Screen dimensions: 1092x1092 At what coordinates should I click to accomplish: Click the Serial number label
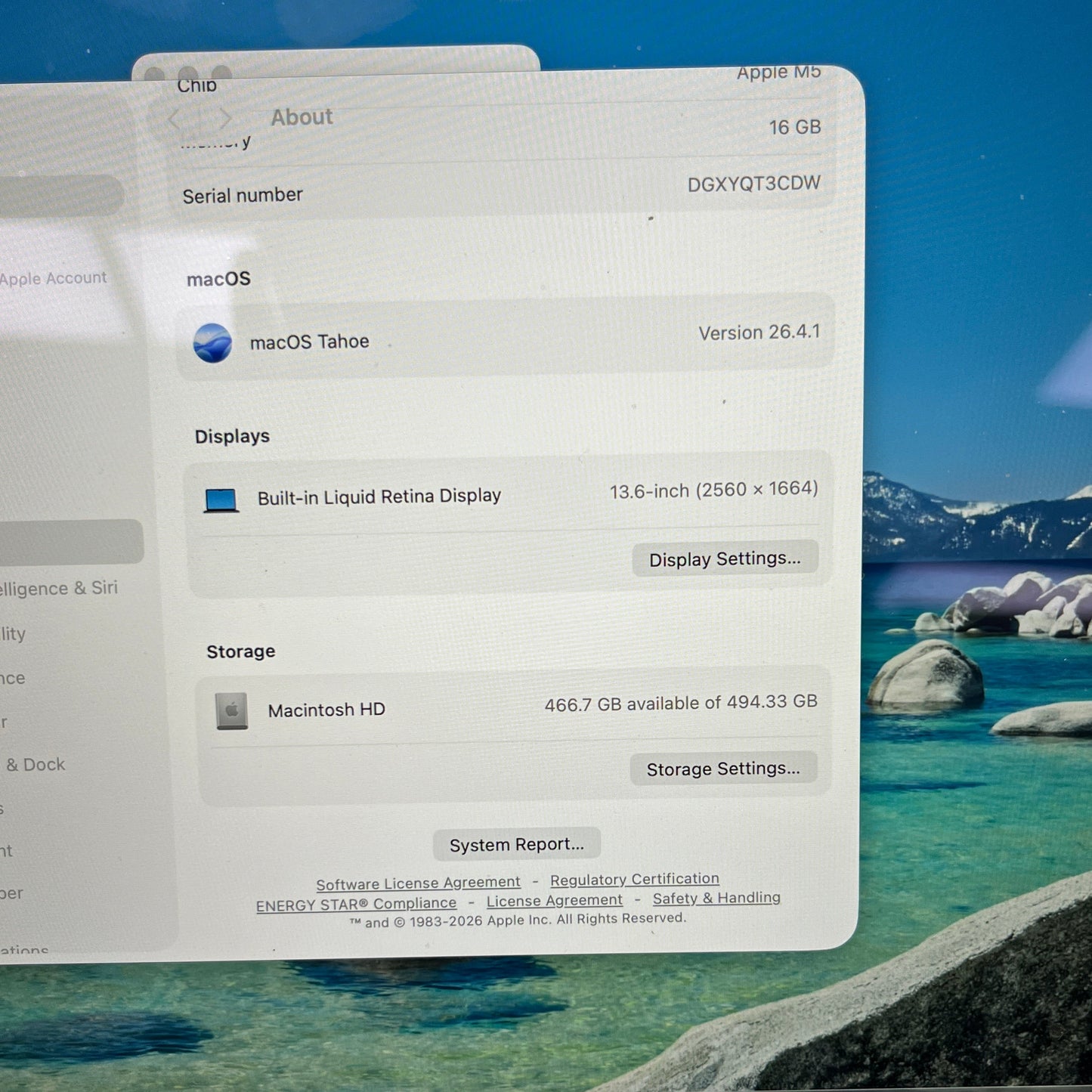pyautogui.click(x=243, y=196)
